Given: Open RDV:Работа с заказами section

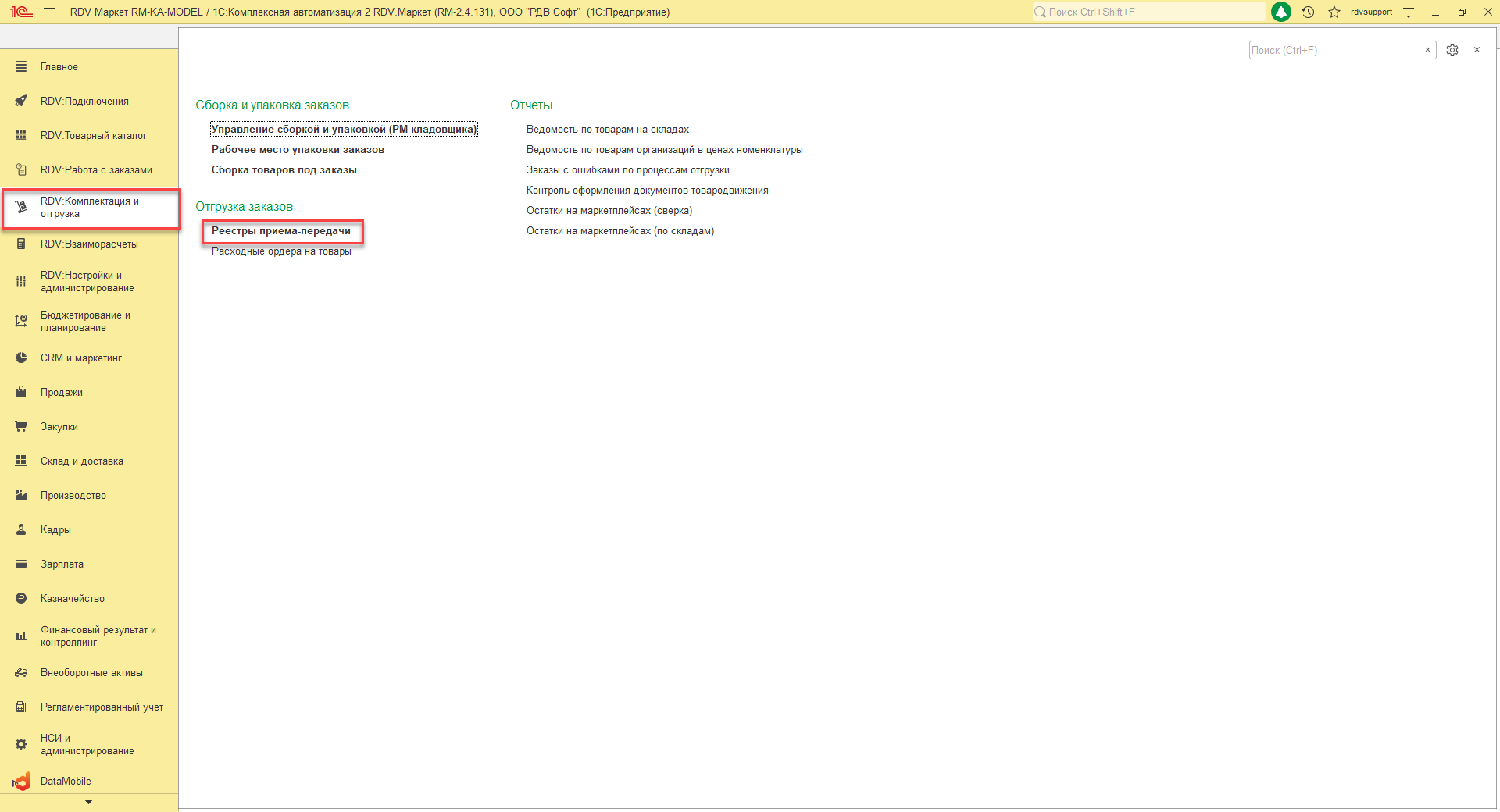Looking at the screenshot, I should [x=96, y=170].
